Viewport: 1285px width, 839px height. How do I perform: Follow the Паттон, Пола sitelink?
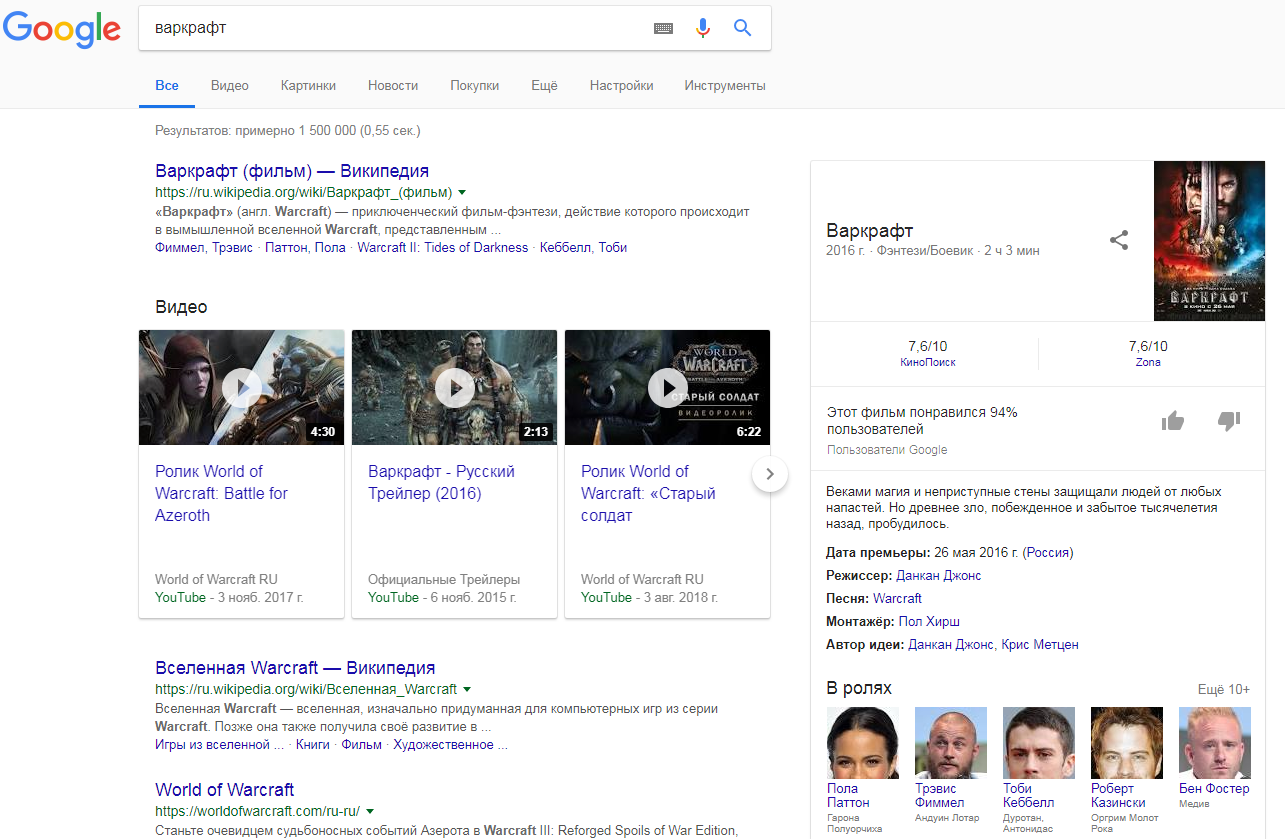tap(307, 248)
